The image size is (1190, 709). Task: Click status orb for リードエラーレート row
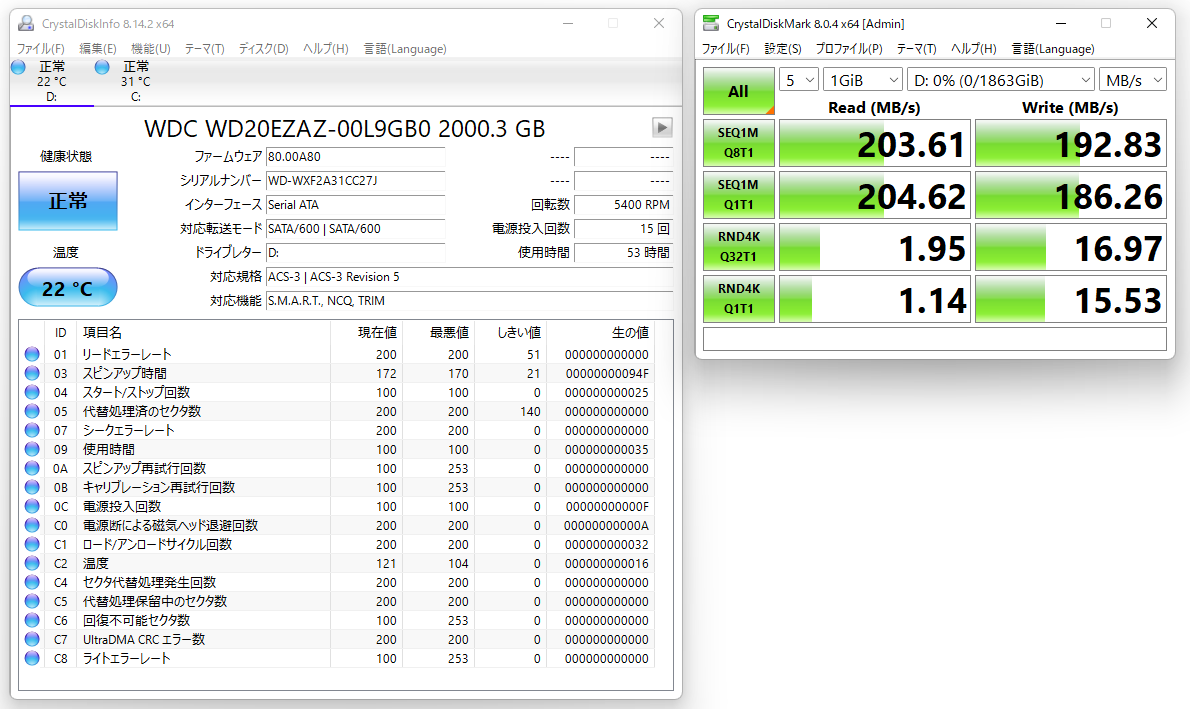(32, 354)
